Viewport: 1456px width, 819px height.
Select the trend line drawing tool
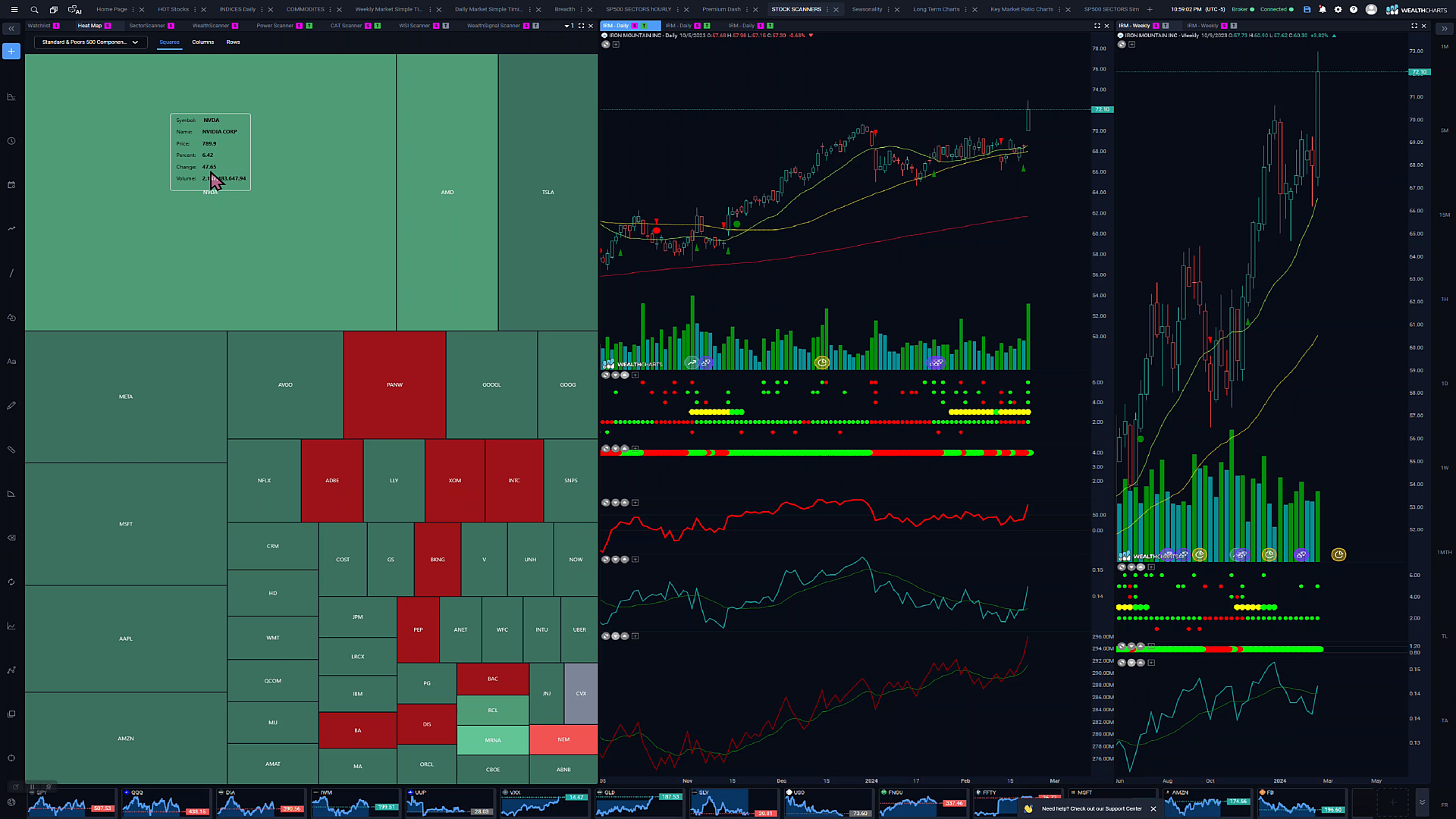[x=11, y=273]
